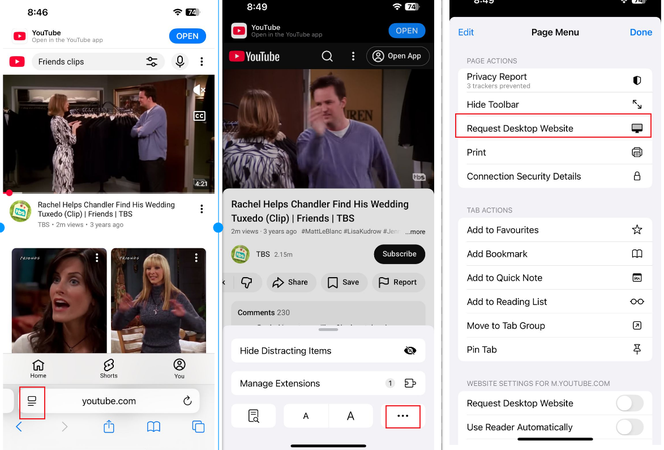Report the video
664x450 pixels.
pos(398,282)
